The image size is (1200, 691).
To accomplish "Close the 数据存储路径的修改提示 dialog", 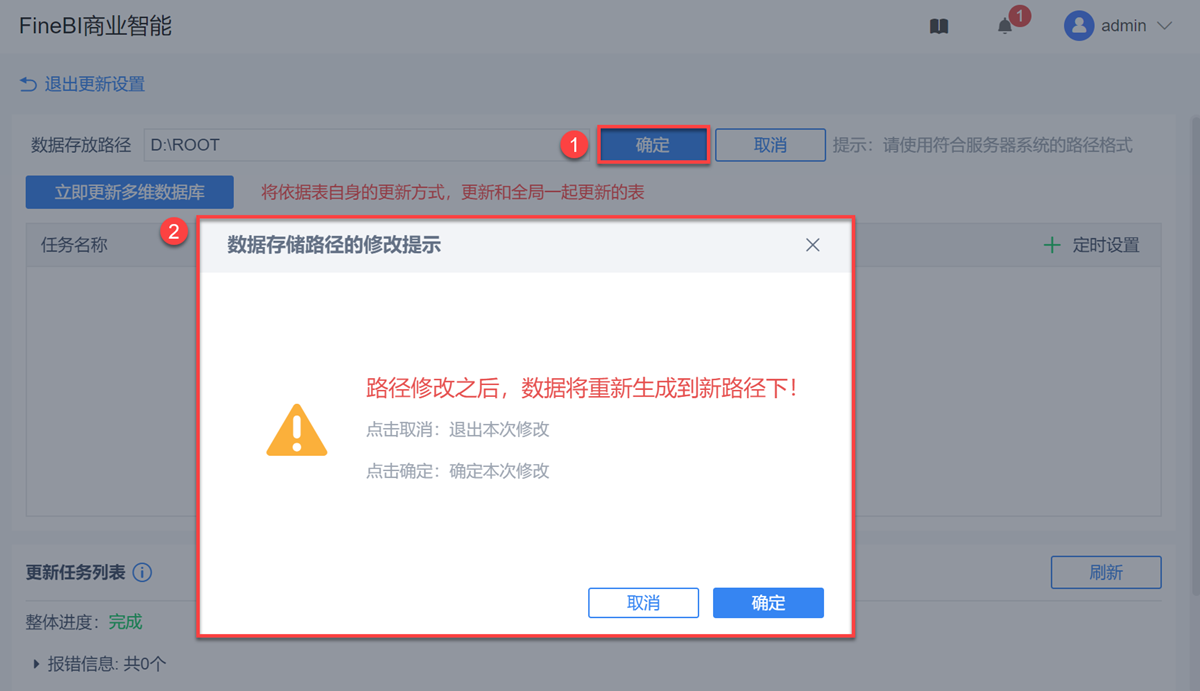I will point(813,245).
